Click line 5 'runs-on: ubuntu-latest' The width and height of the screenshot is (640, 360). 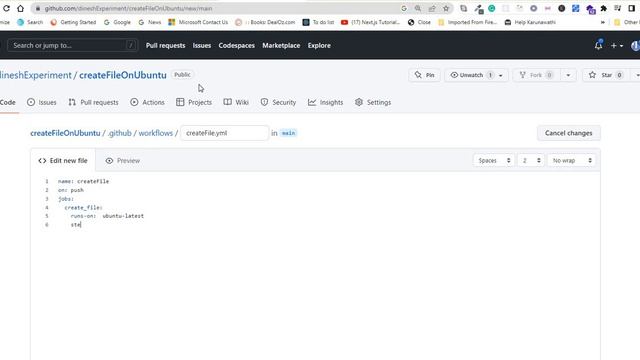107,216
